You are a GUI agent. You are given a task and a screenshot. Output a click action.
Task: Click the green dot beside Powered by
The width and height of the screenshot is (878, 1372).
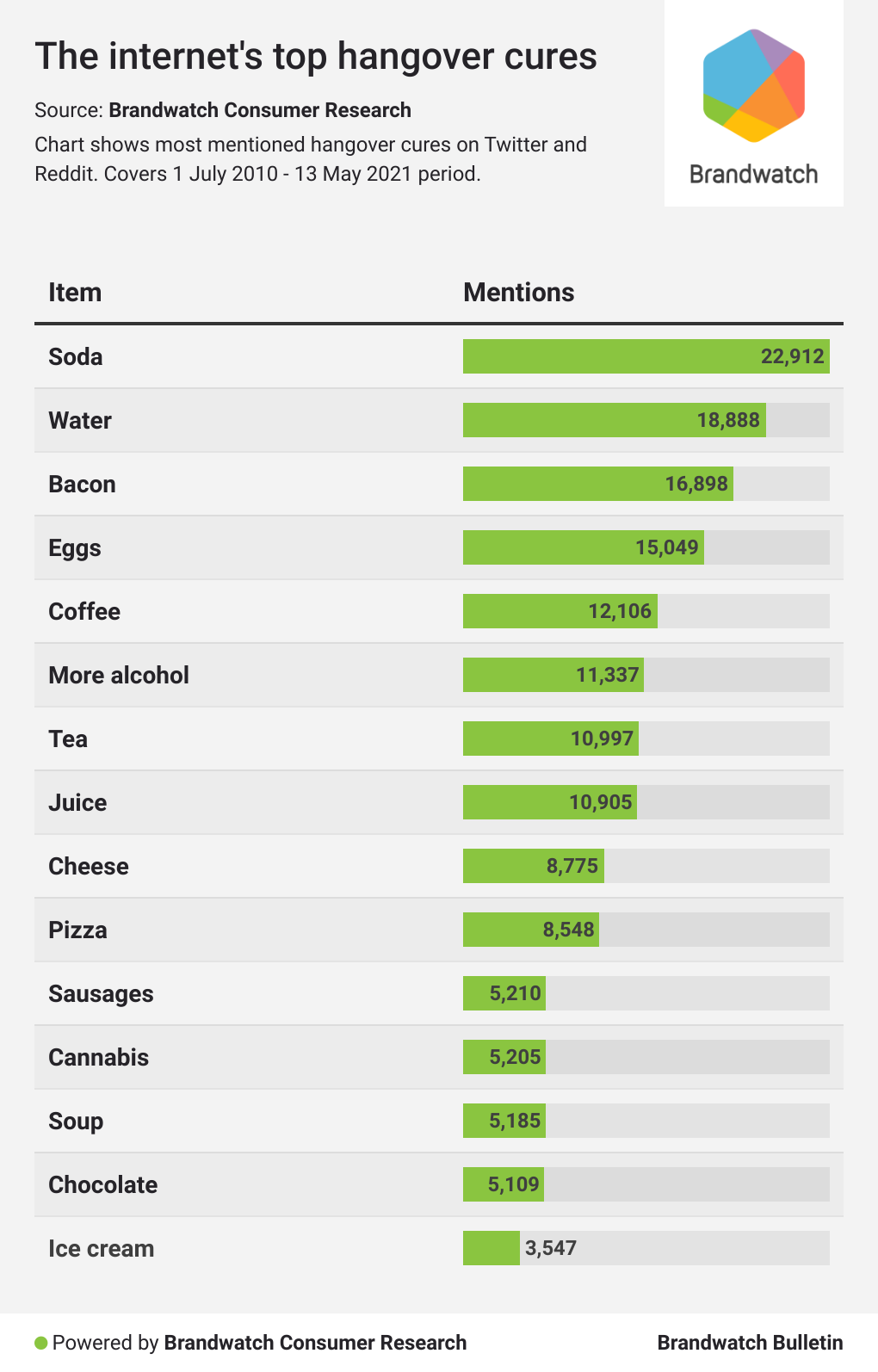tap(40, 1343)
